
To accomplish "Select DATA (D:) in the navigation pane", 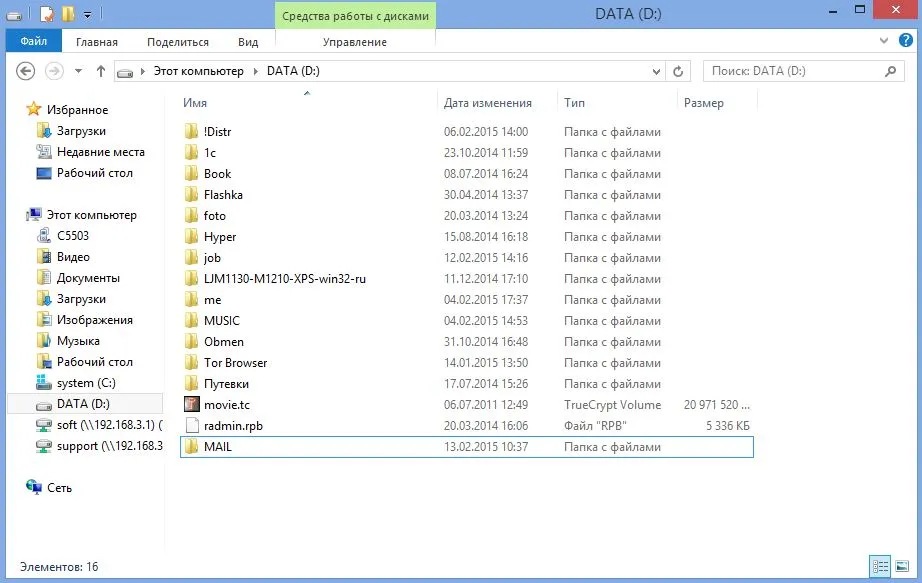I will [85, 404].
